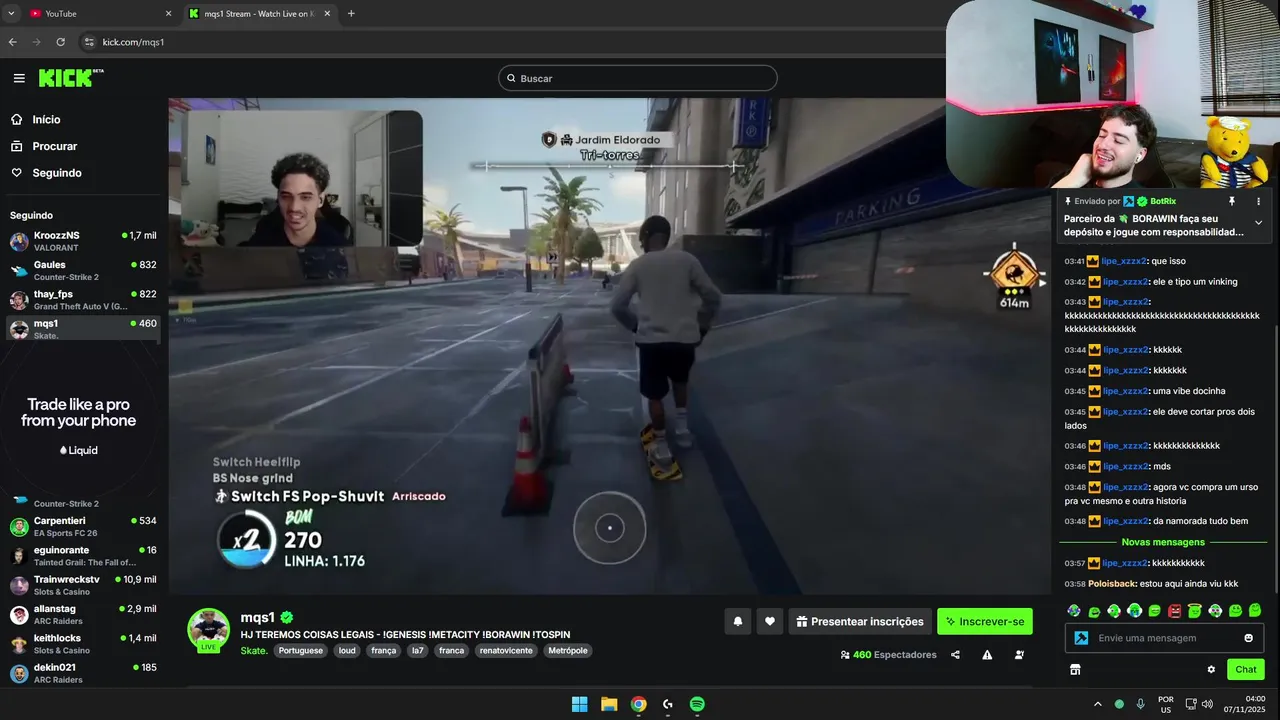Open a new browser tab with the plus icon

point(351,14)
